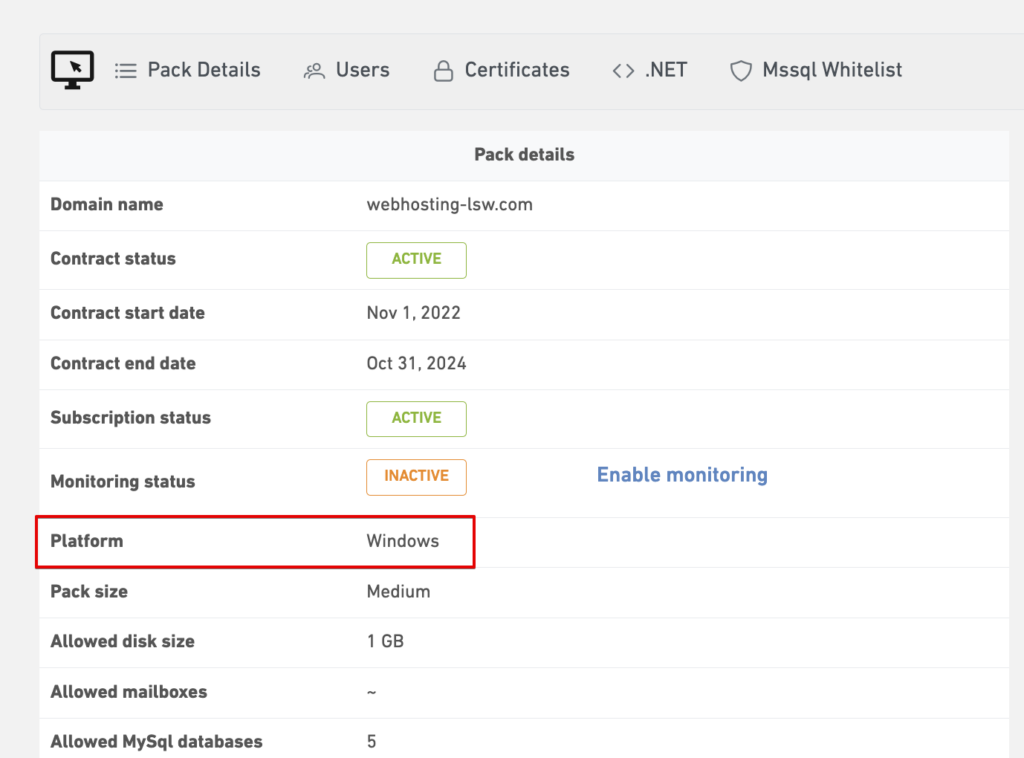Click the Contract status ACTIVE badge
The height and width of the screenshot is (758, 1024).
[x=417, y=260]
